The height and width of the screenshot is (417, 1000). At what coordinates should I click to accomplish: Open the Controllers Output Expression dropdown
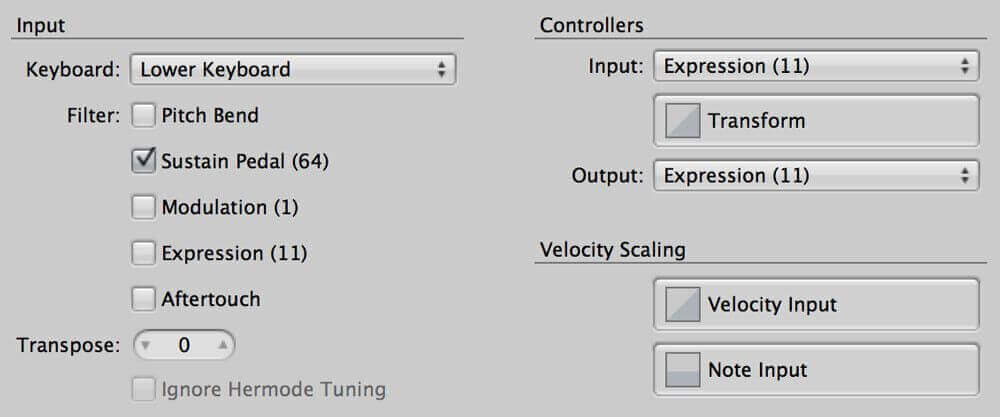point(816,175)
